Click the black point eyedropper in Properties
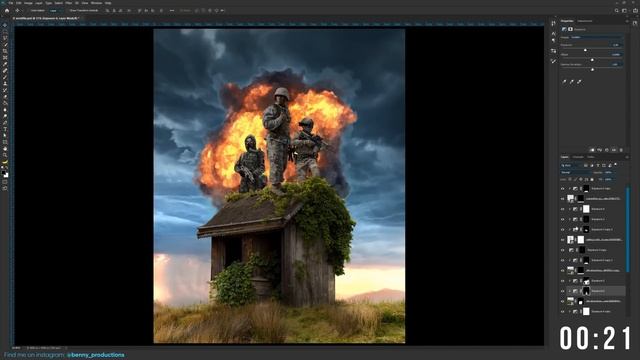The width and height of the screenshot is (640, 360). pyautogui.click(x=564, y=82)
